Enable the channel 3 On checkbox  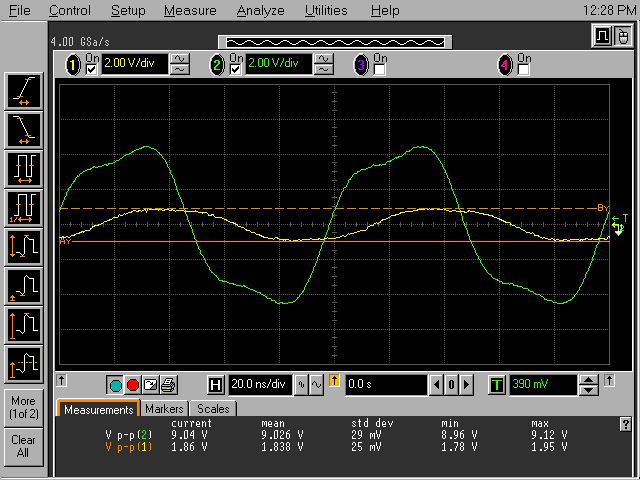(380, 70)
